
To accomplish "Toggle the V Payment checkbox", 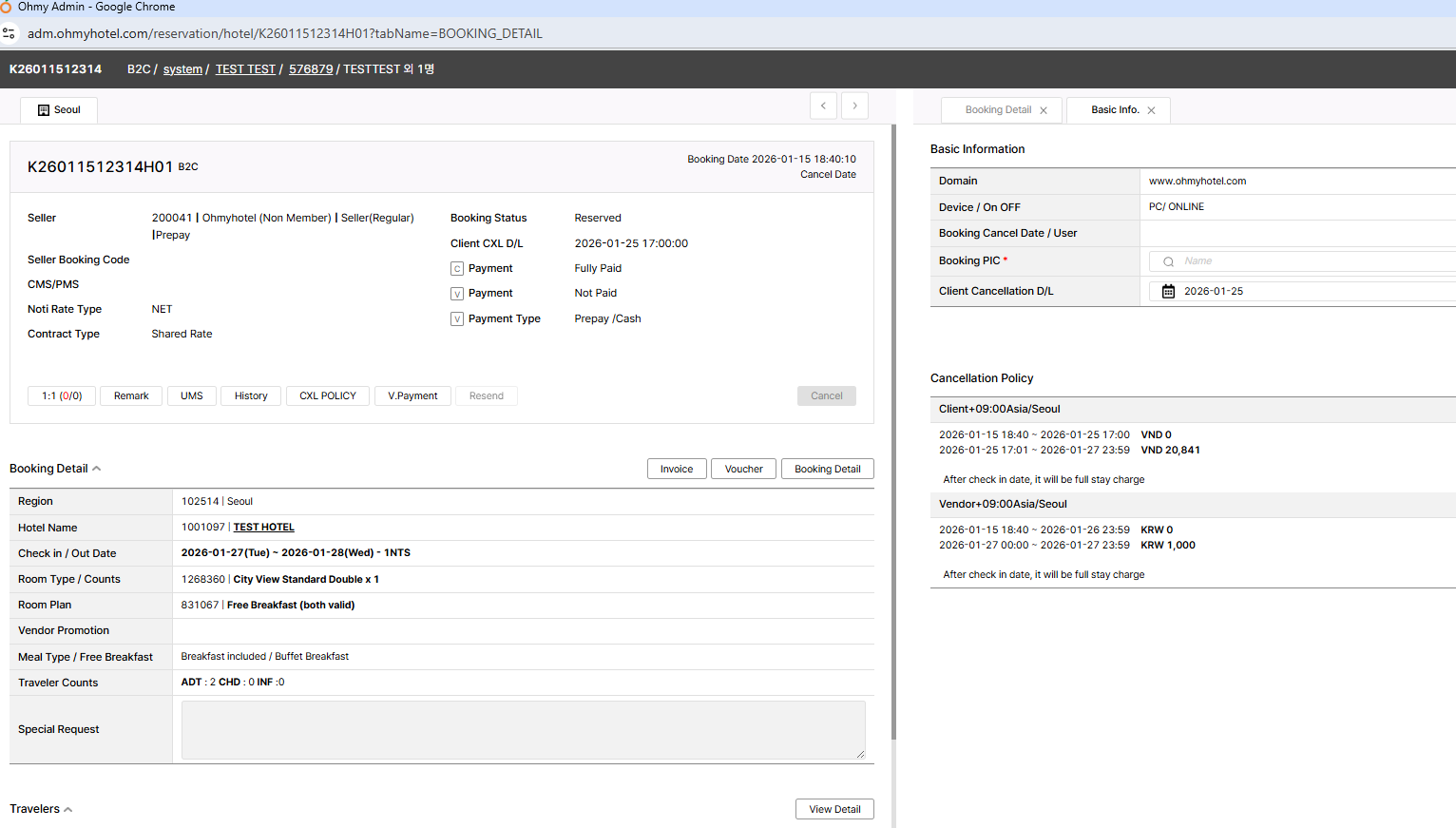I will tap(457, 294).
